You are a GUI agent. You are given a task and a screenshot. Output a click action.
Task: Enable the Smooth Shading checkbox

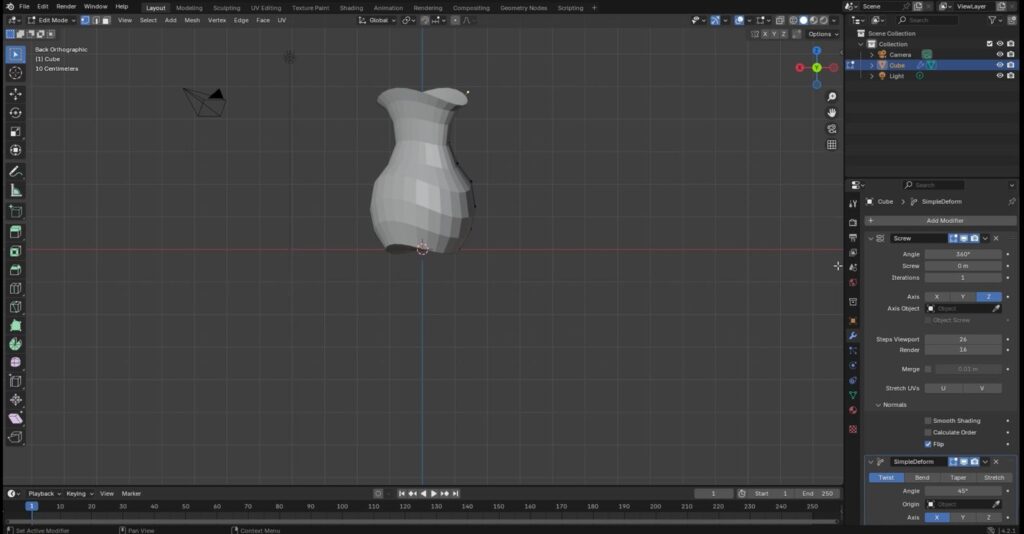tap(928, 421)
